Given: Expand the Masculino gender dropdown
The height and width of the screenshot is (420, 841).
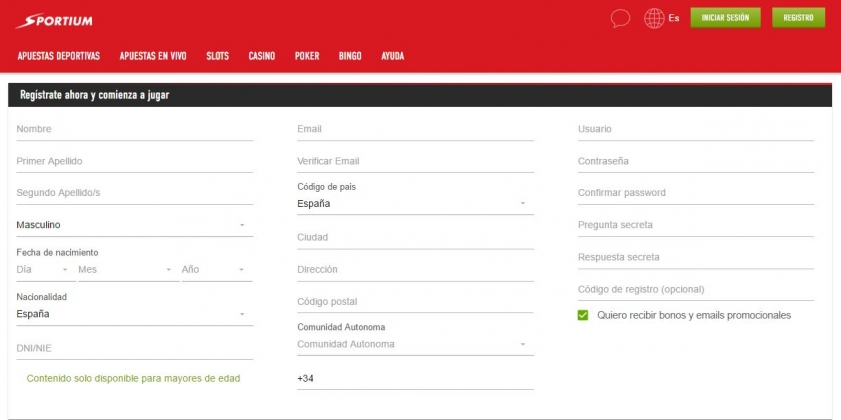Looking at the screenshot, I should pos(135,225).
